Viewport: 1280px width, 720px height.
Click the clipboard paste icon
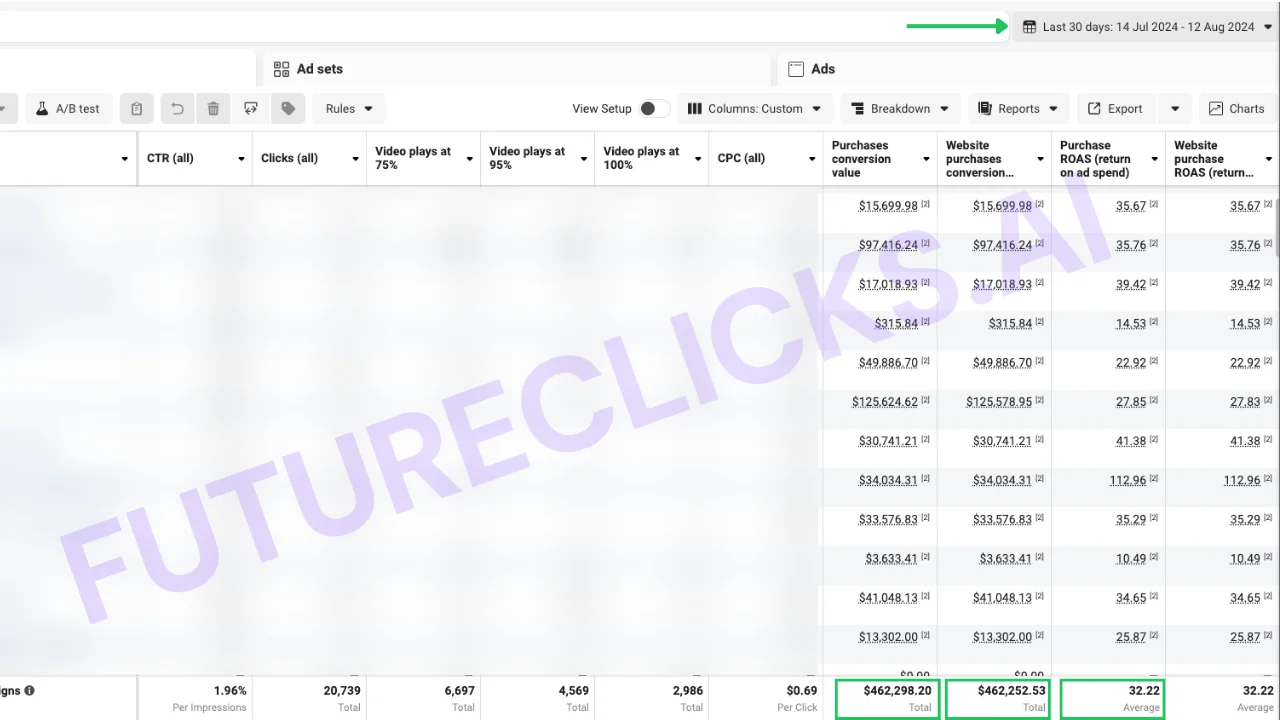(137, 108)
